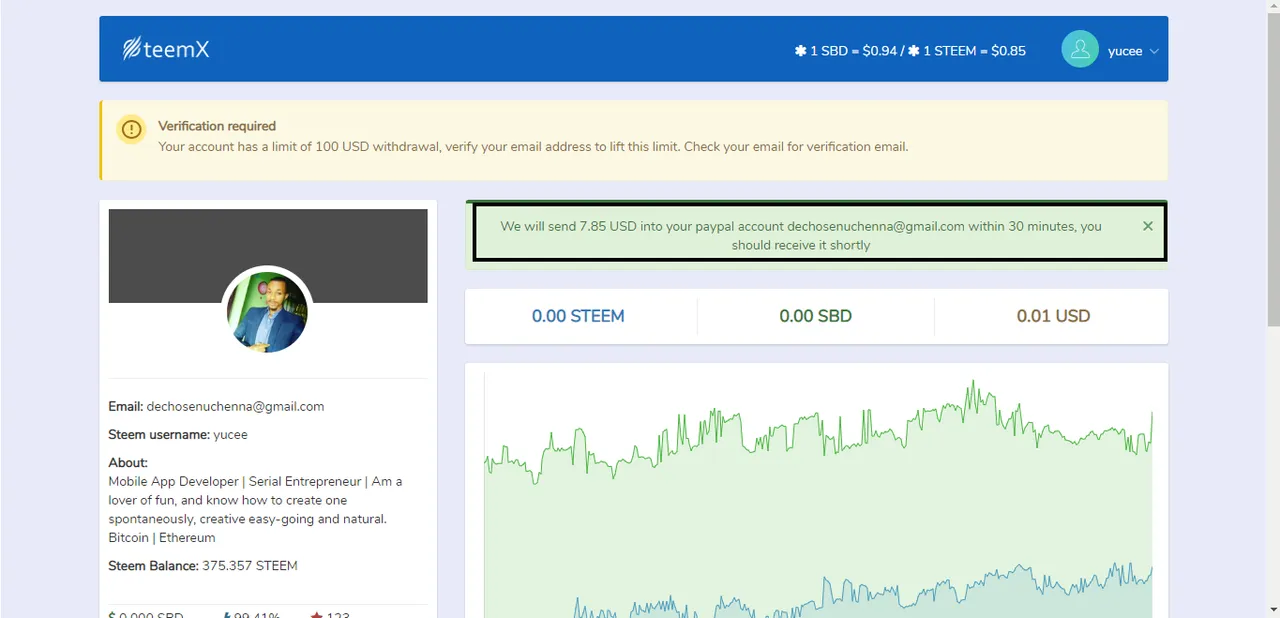This screenshot has width=1280, height=618.
Task: Expand the chevron next to yucee
Action: point(1154,51)
